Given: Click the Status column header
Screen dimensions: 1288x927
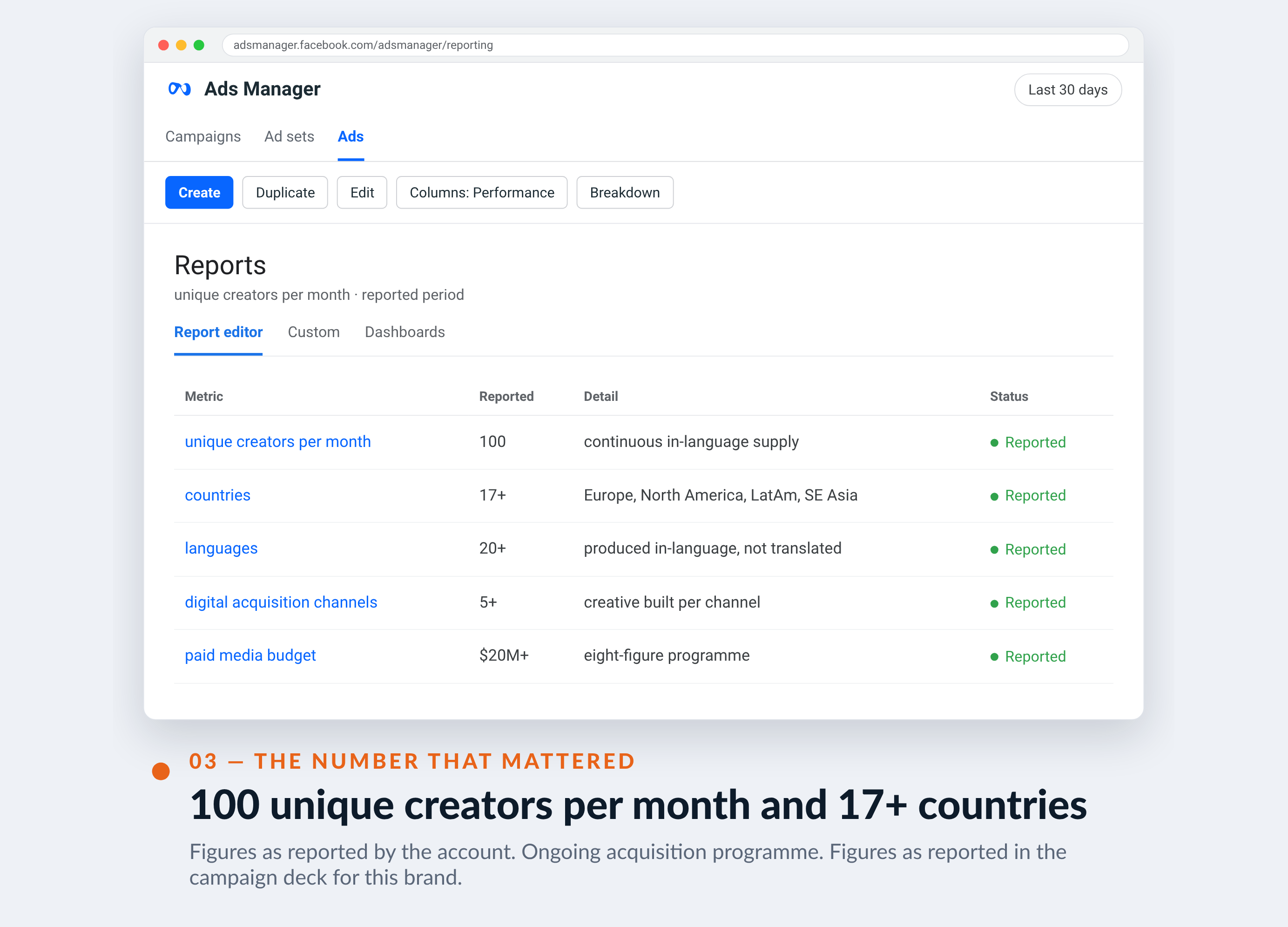Looking at the screenshot, I should 1009,397.
